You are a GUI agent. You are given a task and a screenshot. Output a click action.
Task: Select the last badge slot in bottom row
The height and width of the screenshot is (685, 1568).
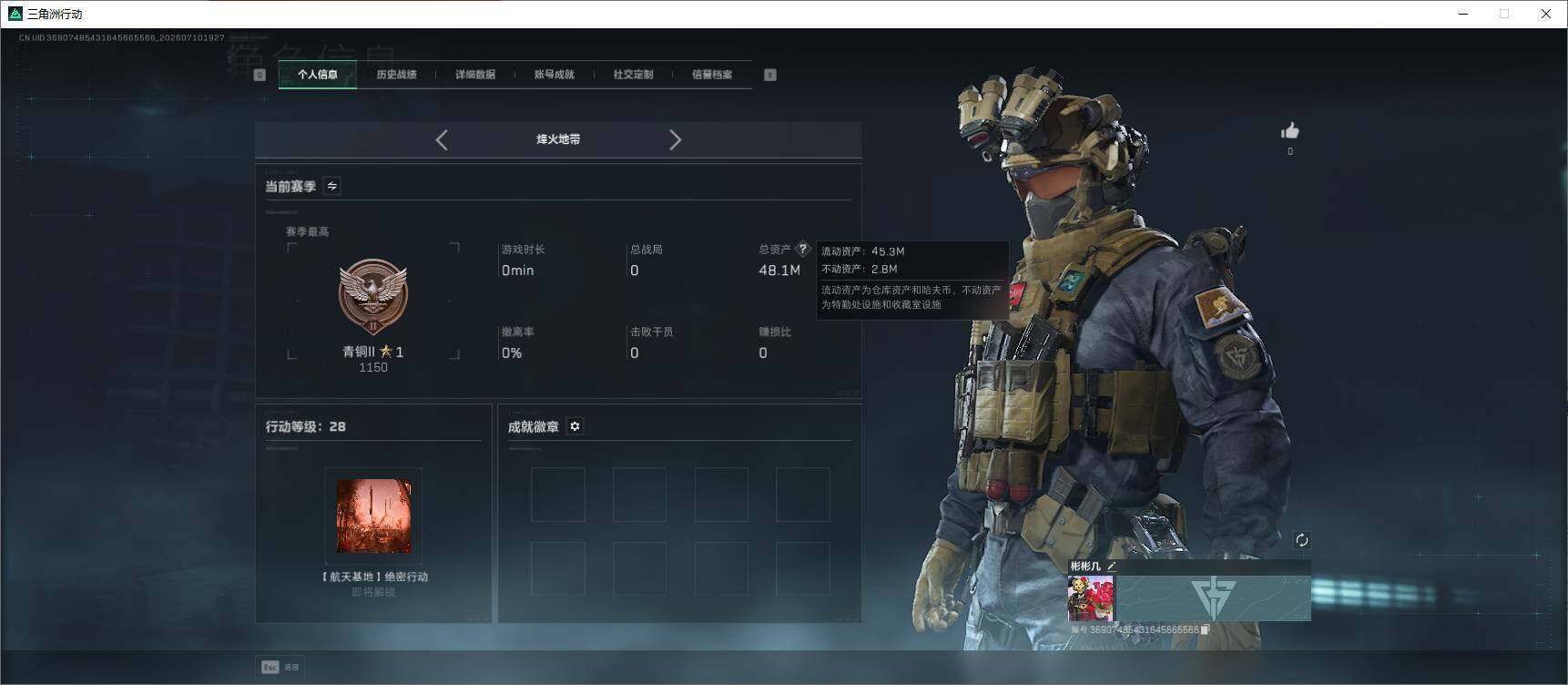tap(803, 569)
